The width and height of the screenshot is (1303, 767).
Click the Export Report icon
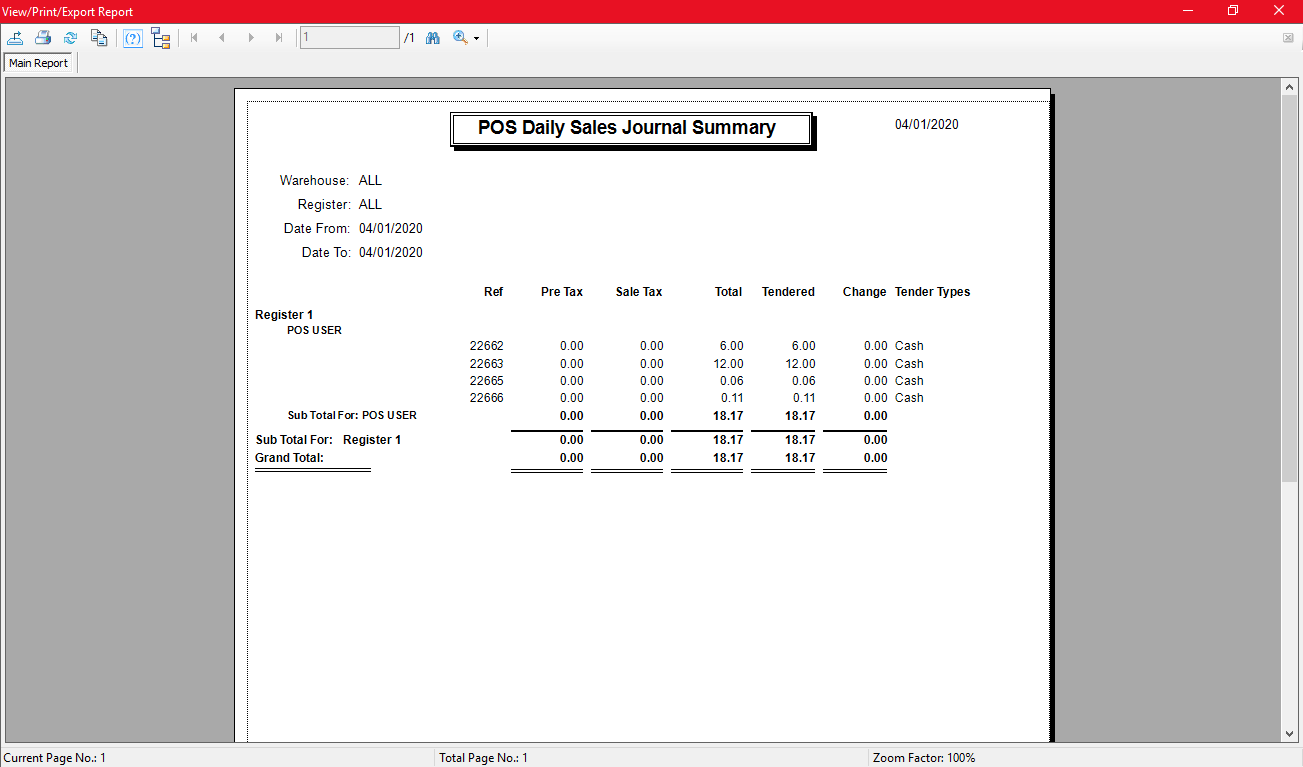(x=15, y=38)
